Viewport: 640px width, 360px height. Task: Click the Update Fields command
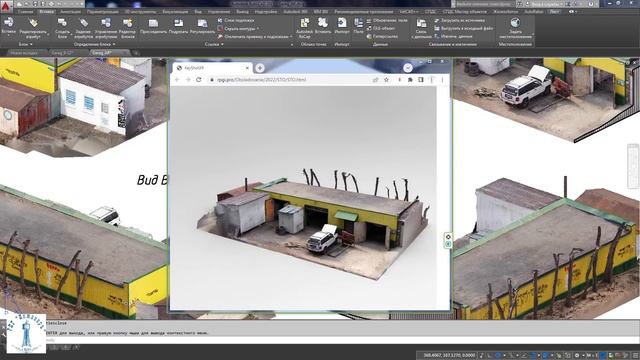pos(387,20)
